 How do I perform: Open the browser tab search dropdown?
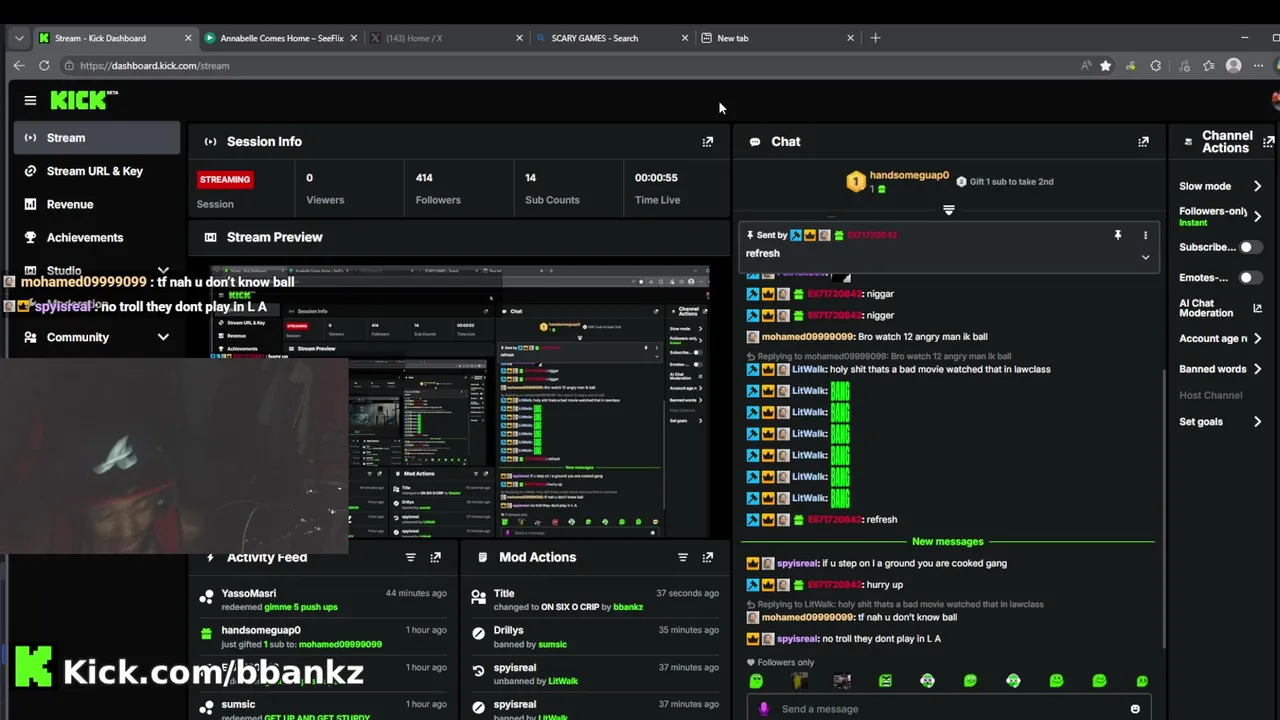click(x=19, y=38)
